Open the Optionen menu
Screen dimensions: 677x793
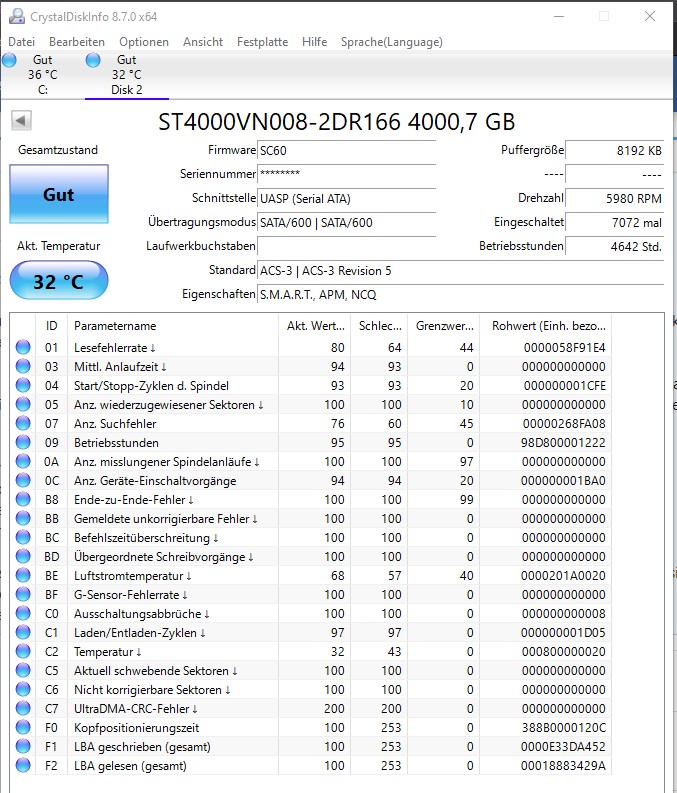[x=144, y=42]
